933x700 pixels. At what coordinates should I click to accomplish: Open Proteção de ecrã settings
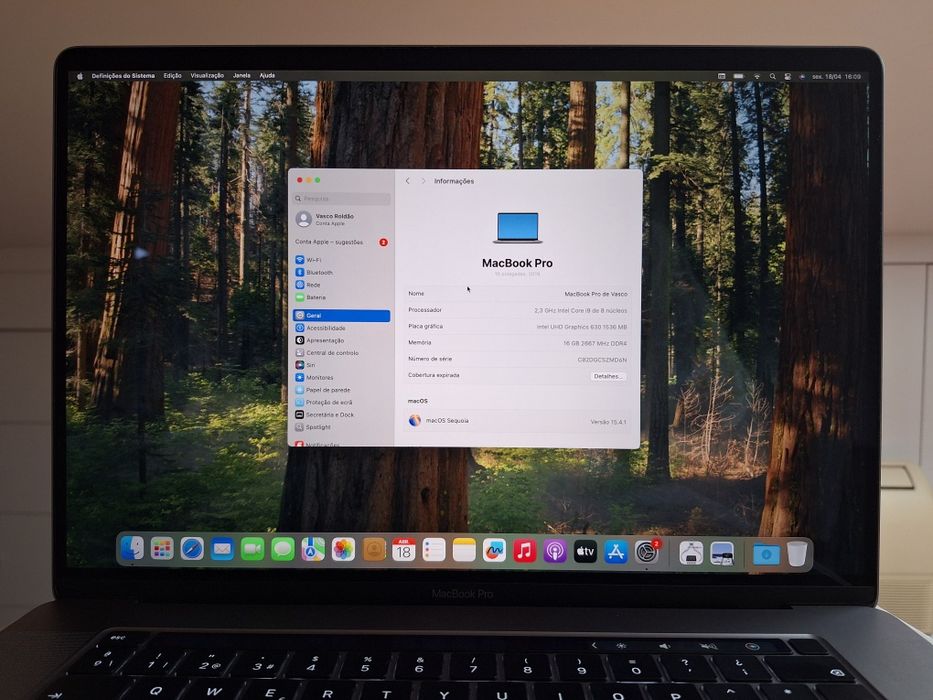coord(342,403)
